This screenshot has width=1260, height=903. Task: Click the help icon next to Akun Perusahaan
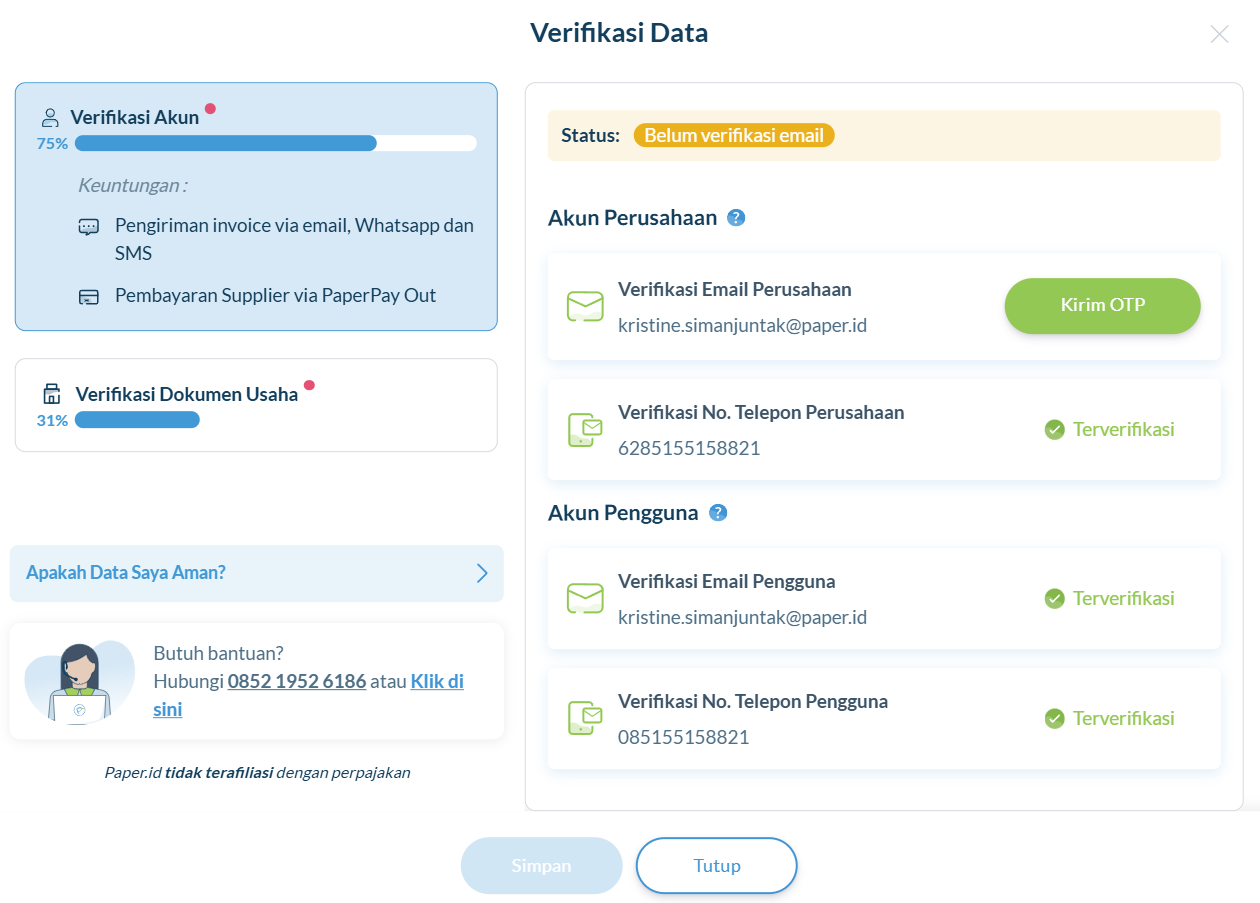click(736, 217)
